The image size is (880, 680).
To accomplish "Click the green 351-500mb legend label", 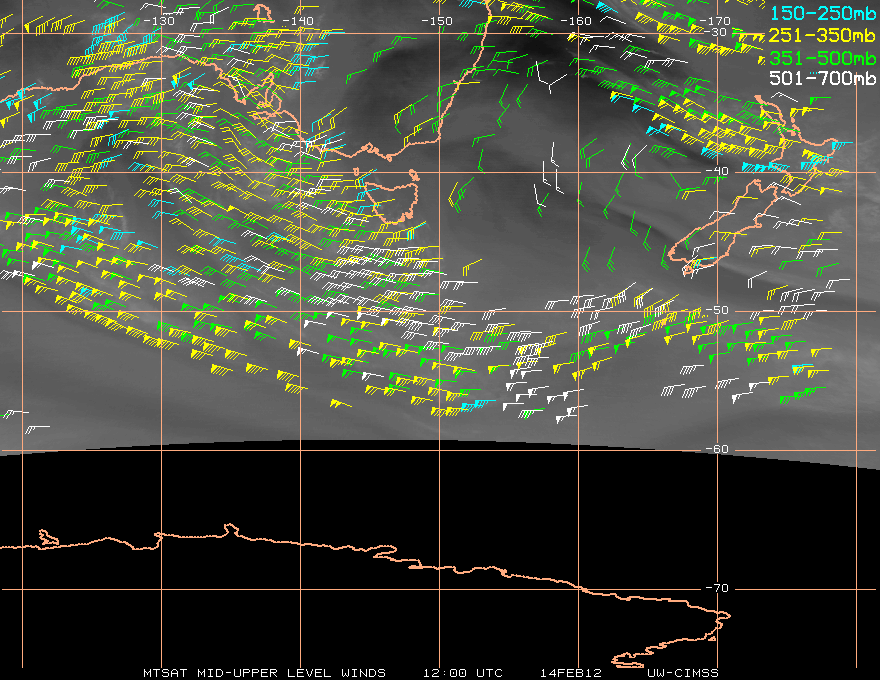I will tap(822, 58).
